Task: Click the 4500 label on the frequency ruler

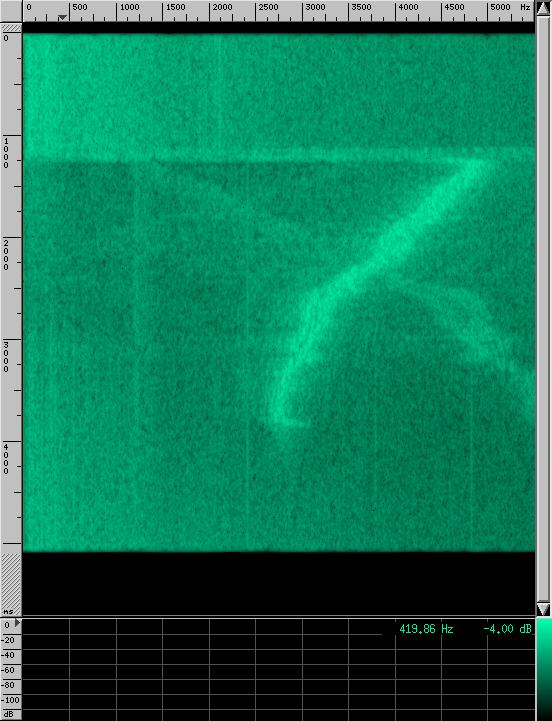Action: point(454,7)
